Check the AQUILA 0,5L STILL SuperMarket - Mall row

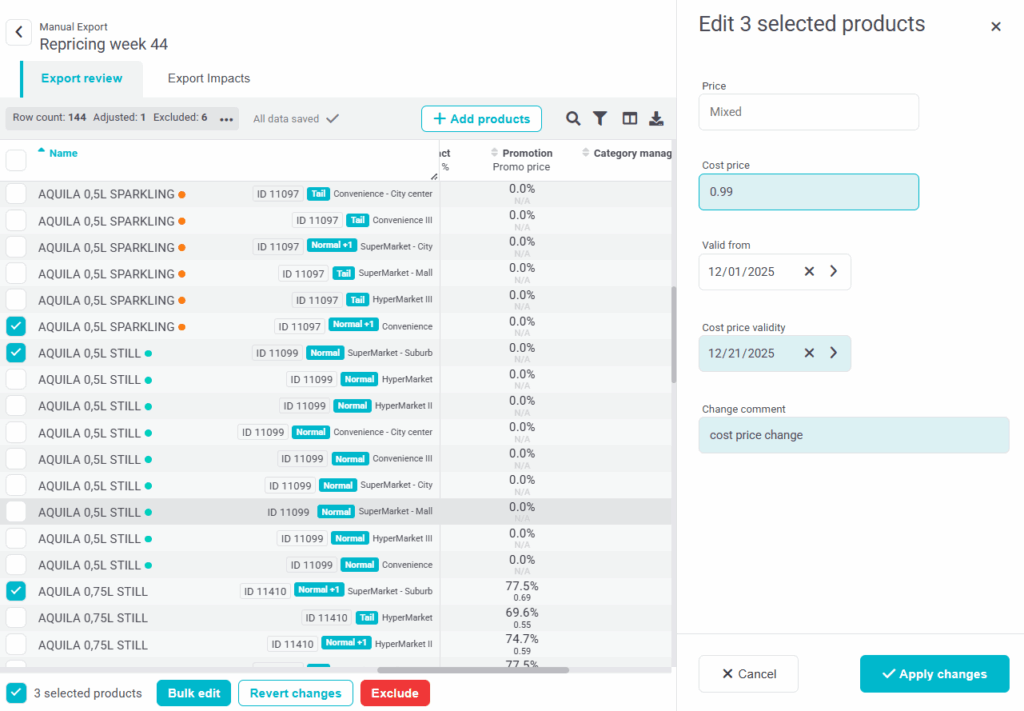[x=16, y=512]
